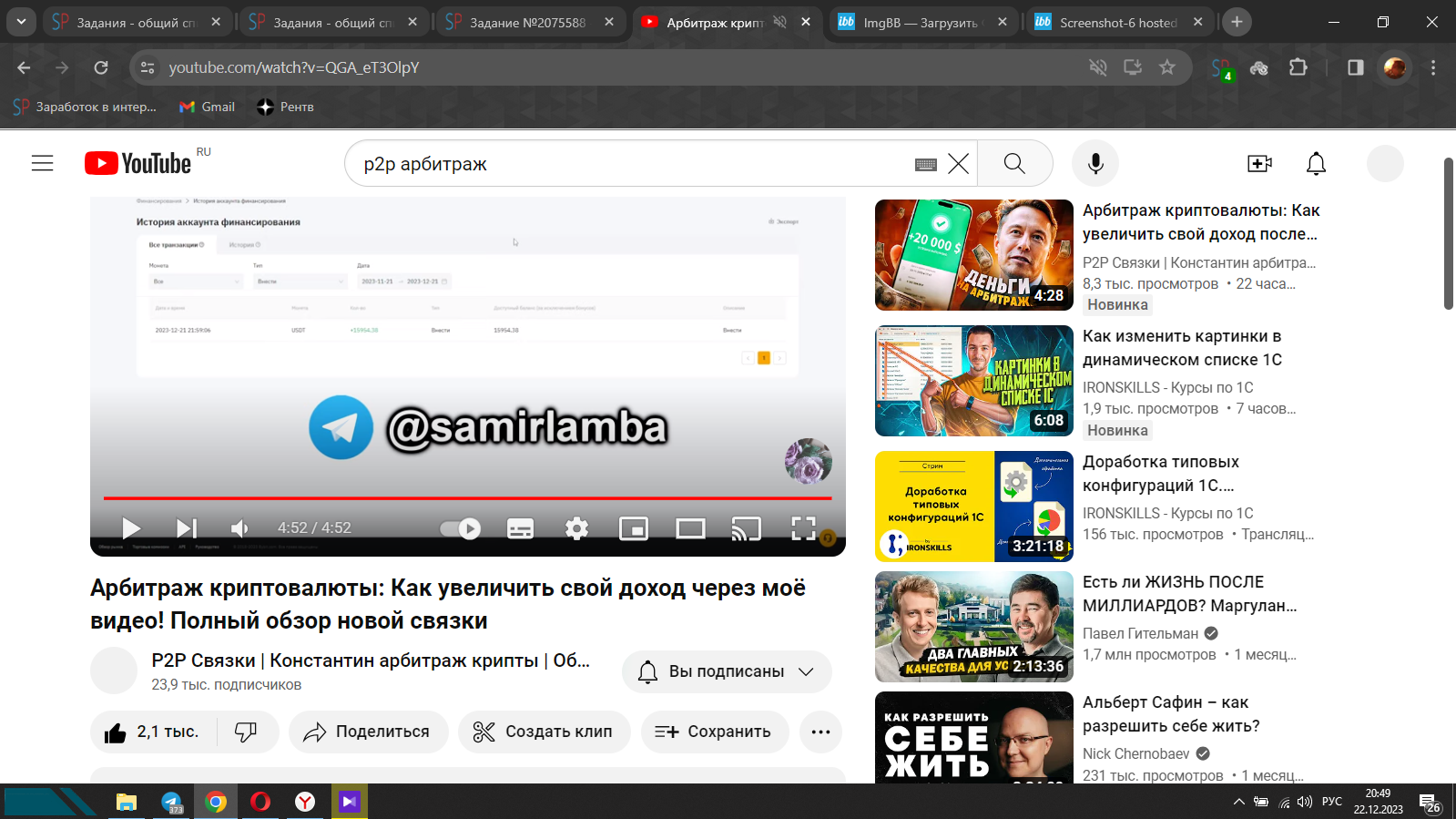This screenshot has height=819, width=1456.
Task: Skip to the next video
Action: click(x=186, y=528)
